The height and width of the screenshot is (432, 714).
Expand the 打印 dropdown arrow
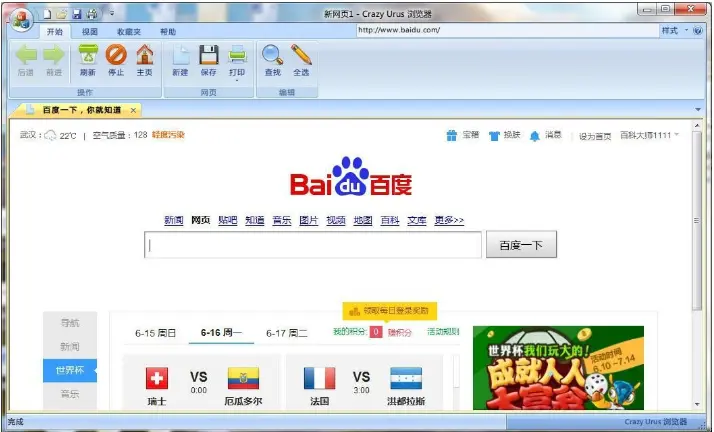click(237, 81)
